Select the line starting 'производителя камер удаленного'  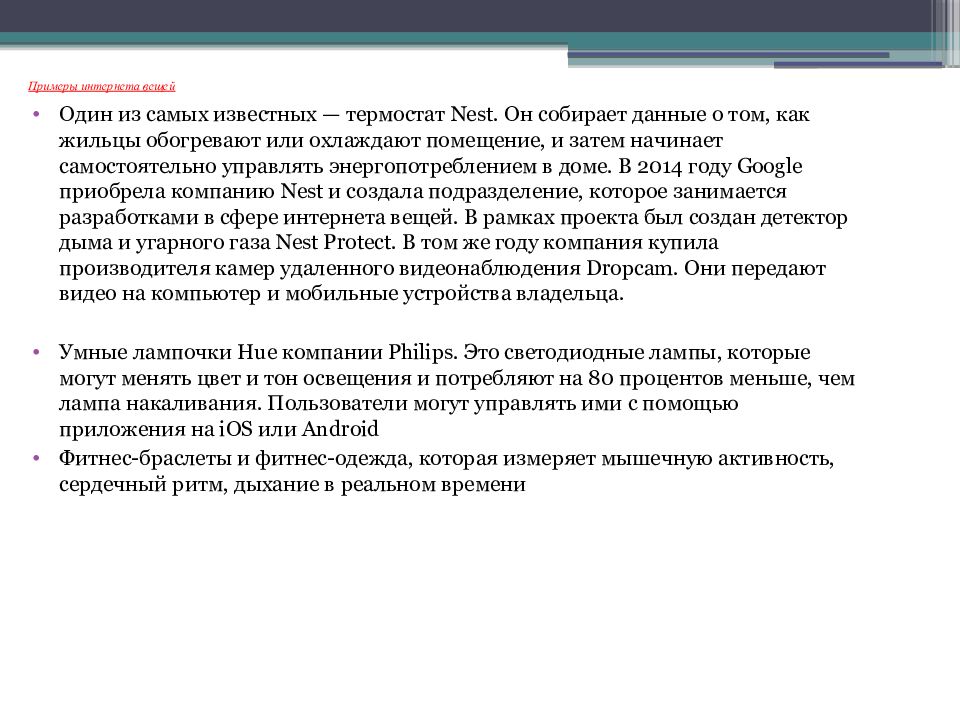pos(442,268)
